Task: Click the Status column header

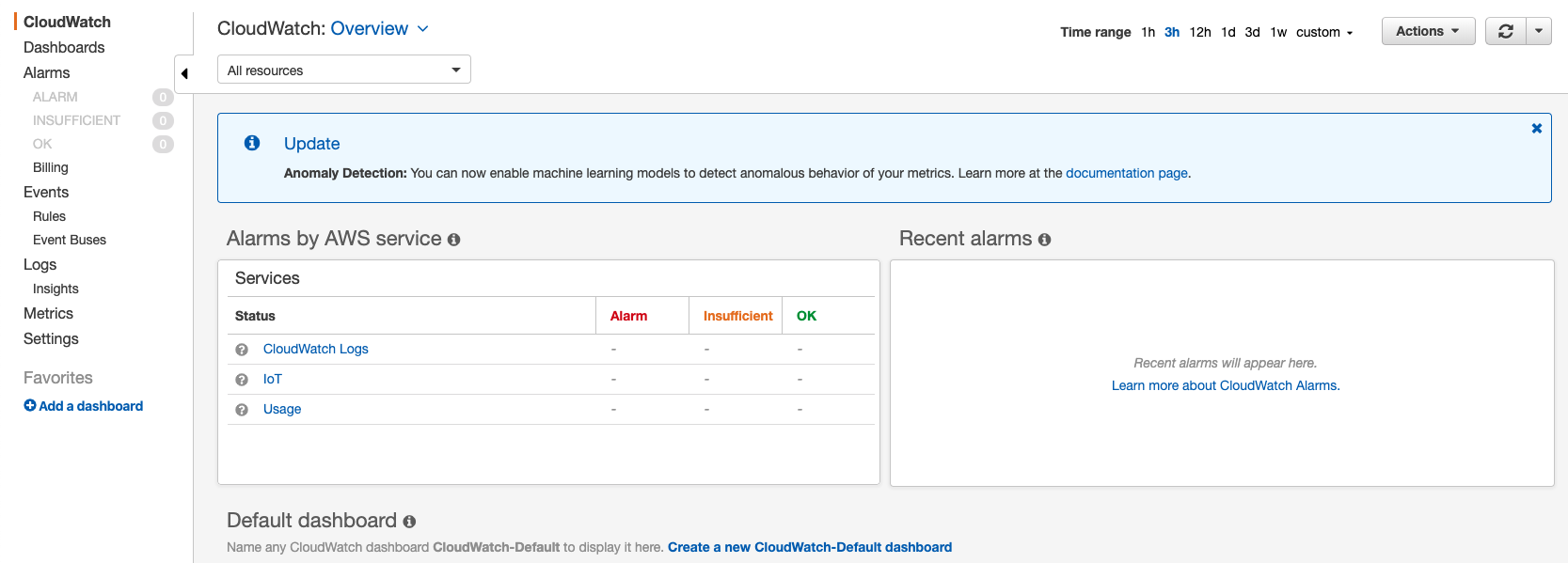Action: coord(255,316)
